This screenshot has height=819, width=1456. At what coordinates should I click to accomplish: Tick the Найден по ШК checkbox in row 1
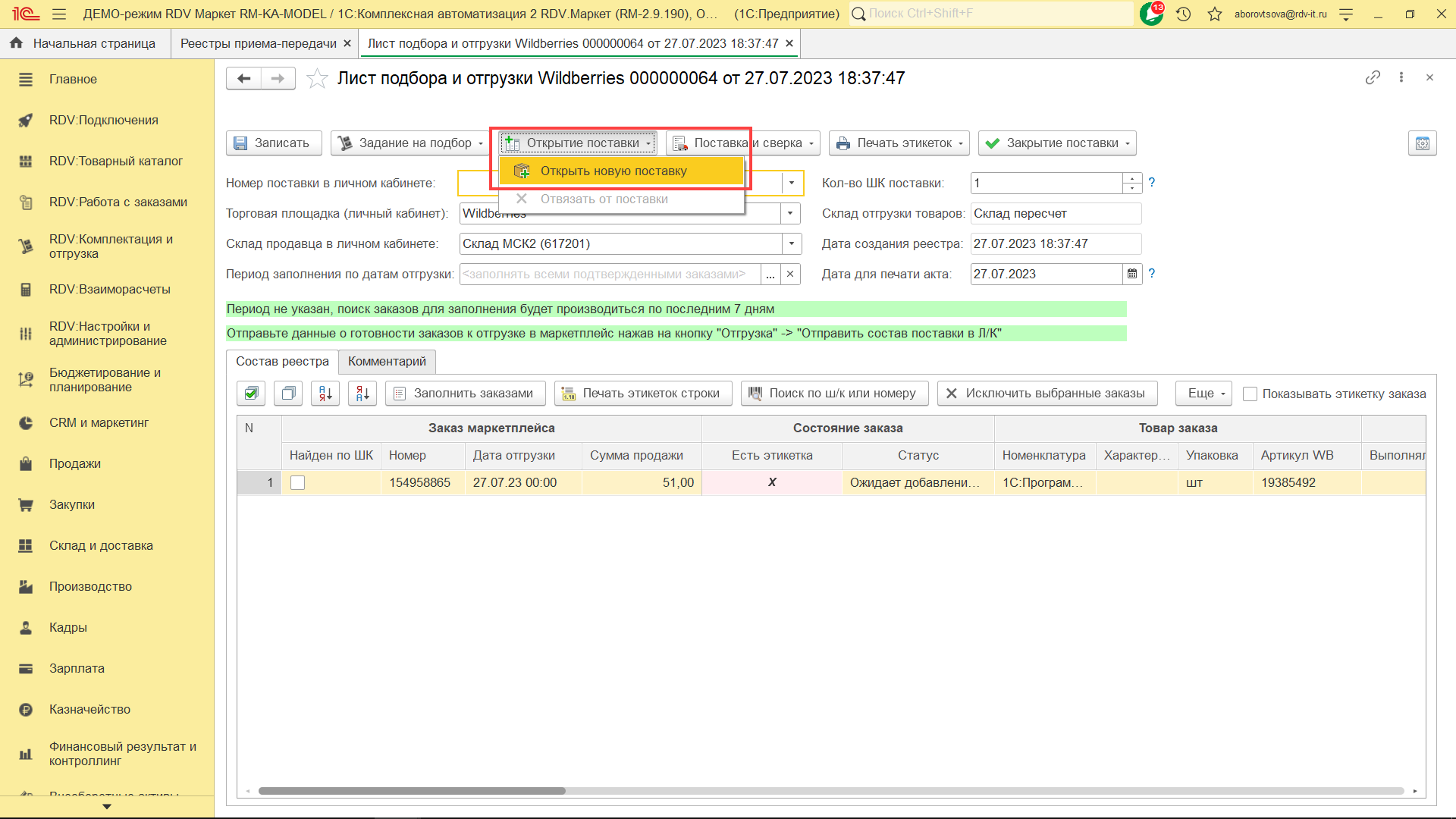coord(298,482)
